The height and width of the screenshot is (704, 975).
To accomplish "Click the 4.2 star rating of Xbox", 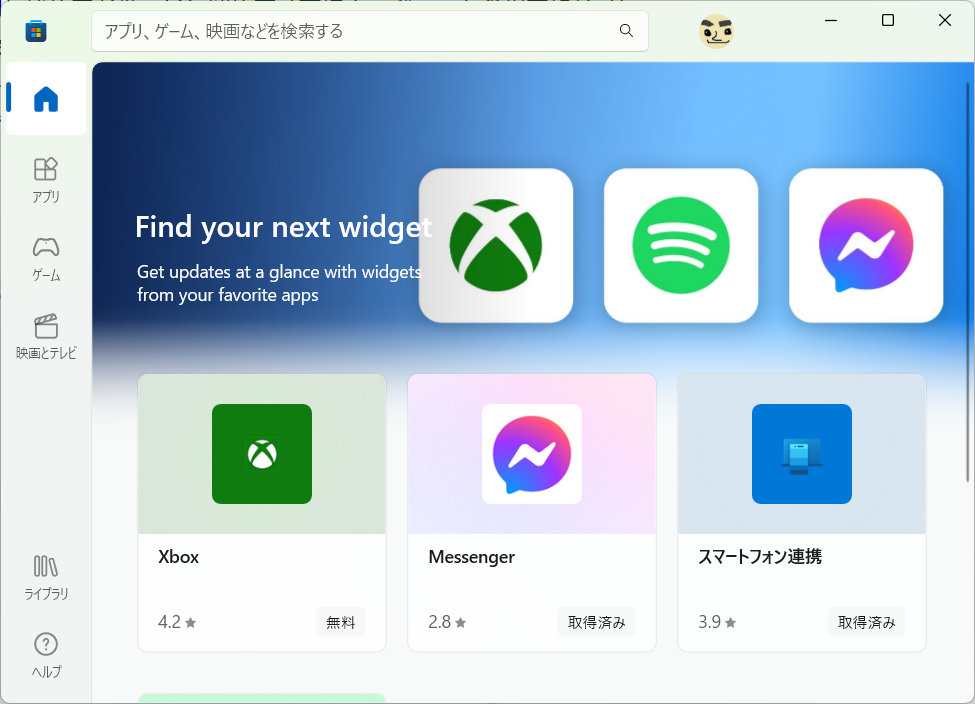I will click(x=177, y=622).
